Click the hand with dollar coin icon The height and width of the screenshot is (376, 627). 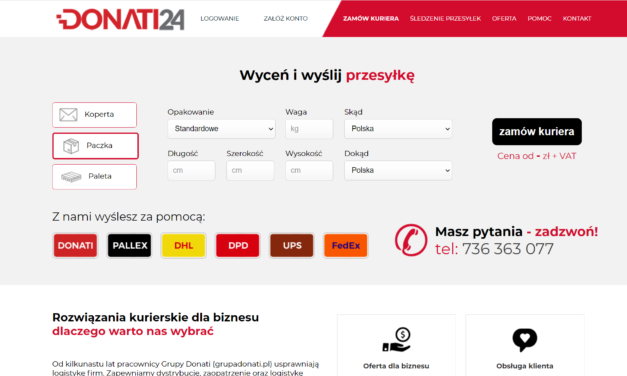point(397,340)
